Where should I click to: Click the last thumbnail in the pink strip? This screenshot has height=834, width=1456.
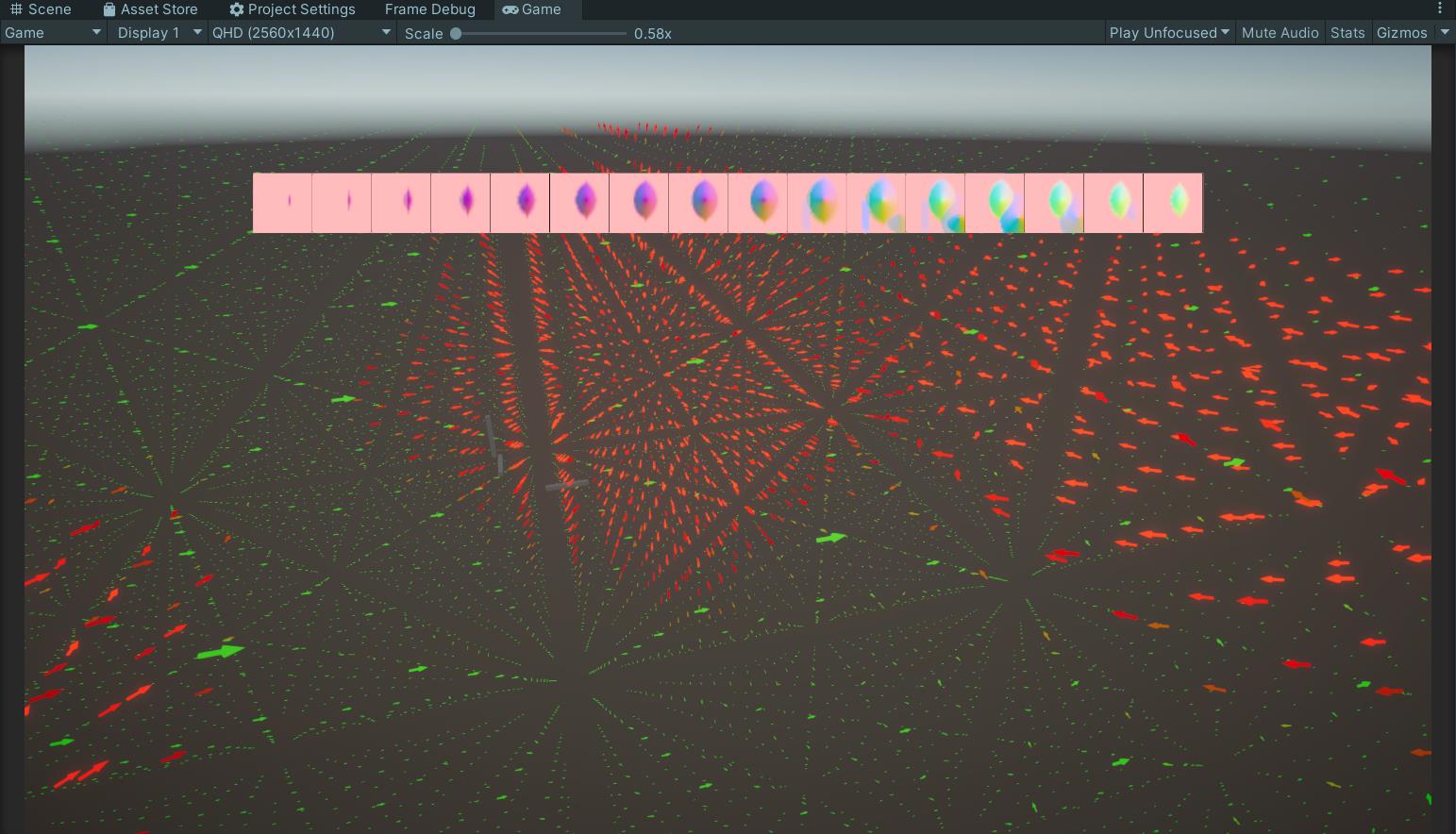click(x=1173, y=202)
